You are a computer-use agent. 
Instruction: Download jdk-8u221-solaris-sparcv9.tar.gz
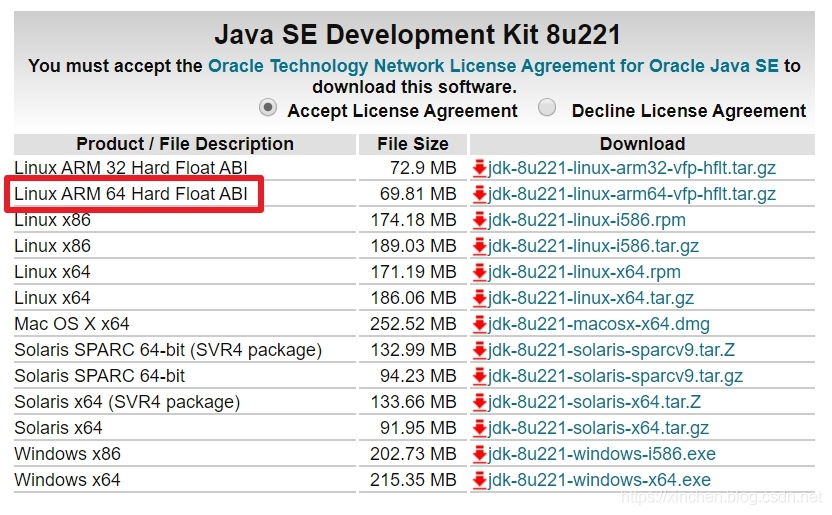616,376
